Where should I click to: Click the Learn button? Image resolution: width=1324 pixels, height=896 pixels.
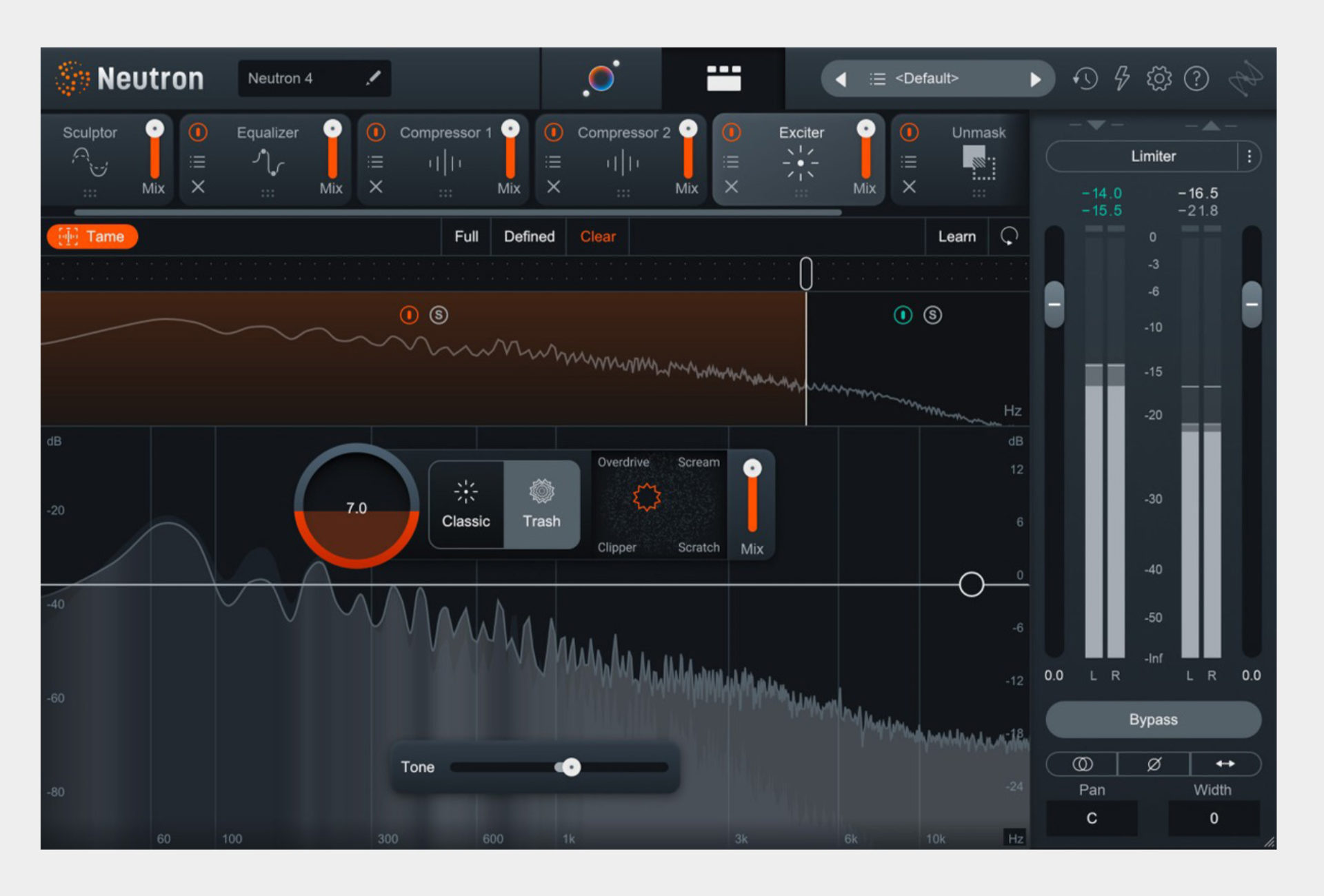point(956,236)
